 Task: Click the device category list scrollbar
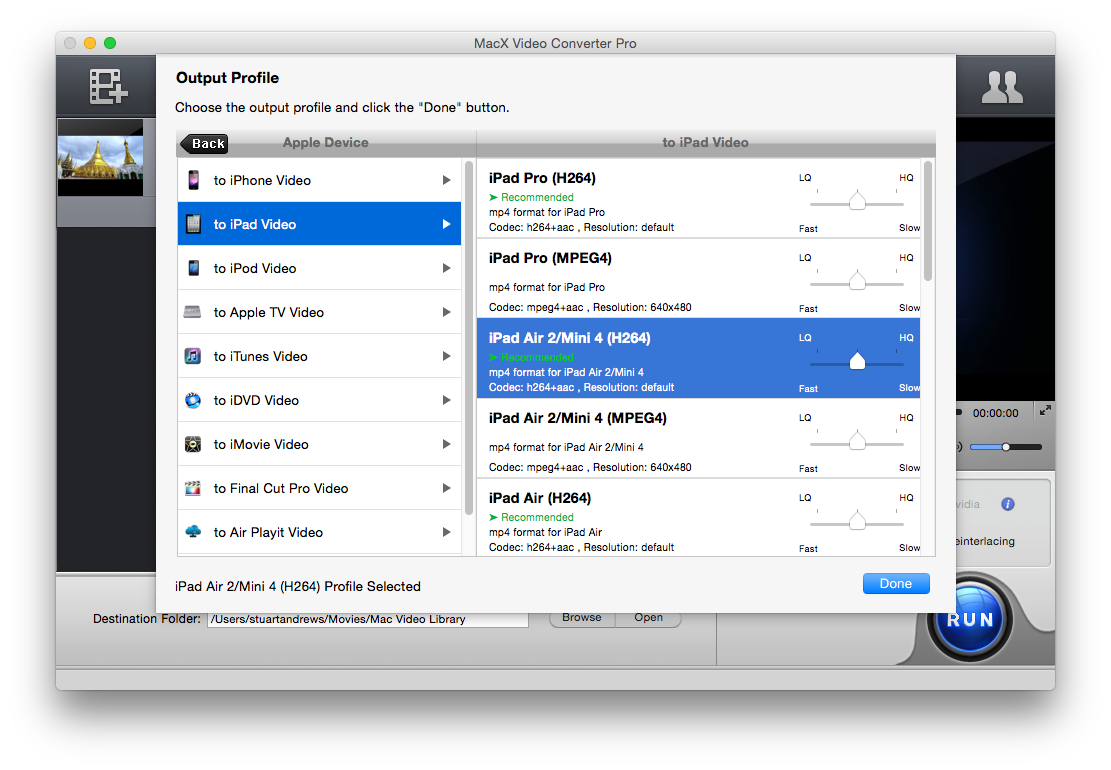(x=468, y=338)
